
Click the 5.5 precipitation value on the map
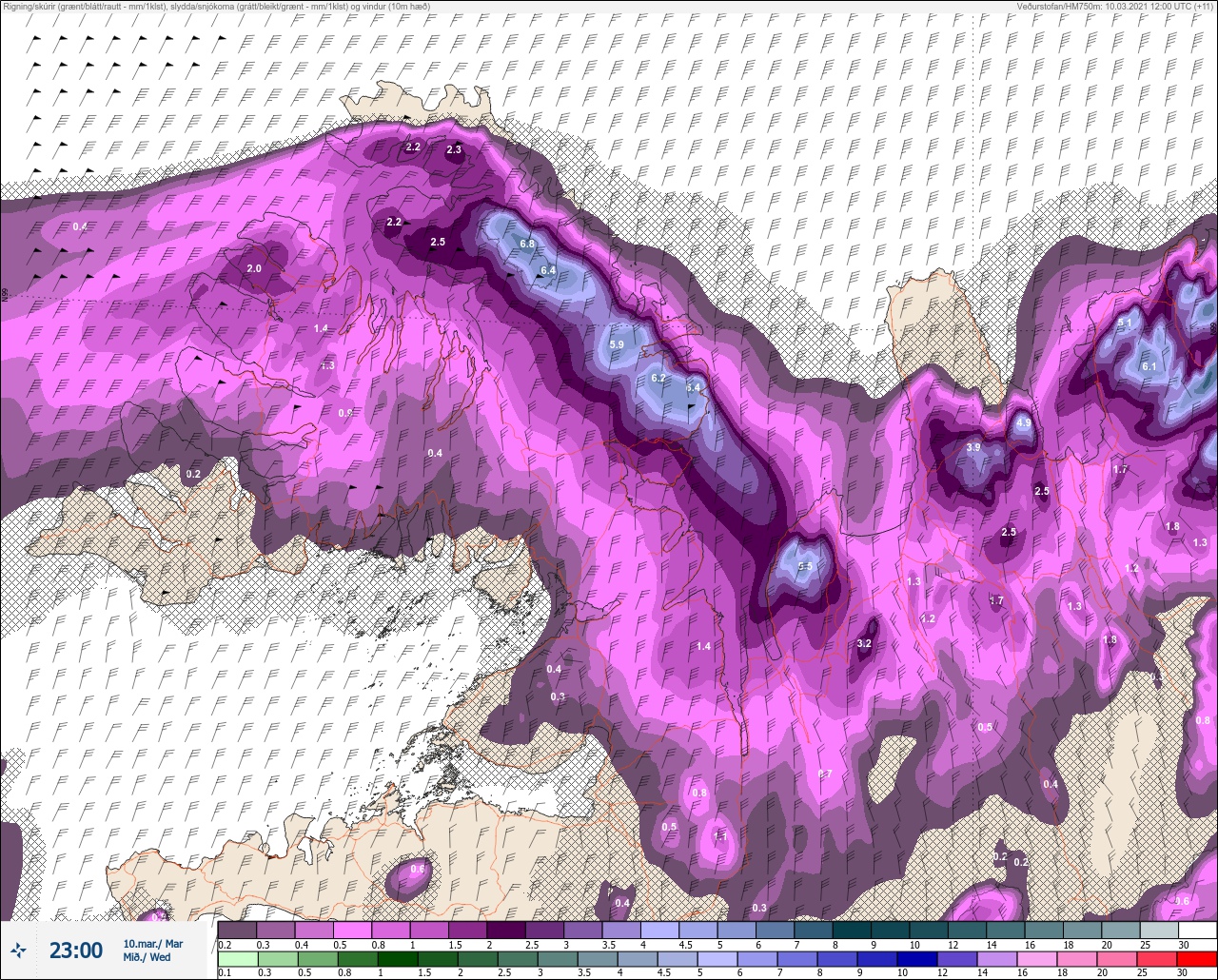point(806,566)
